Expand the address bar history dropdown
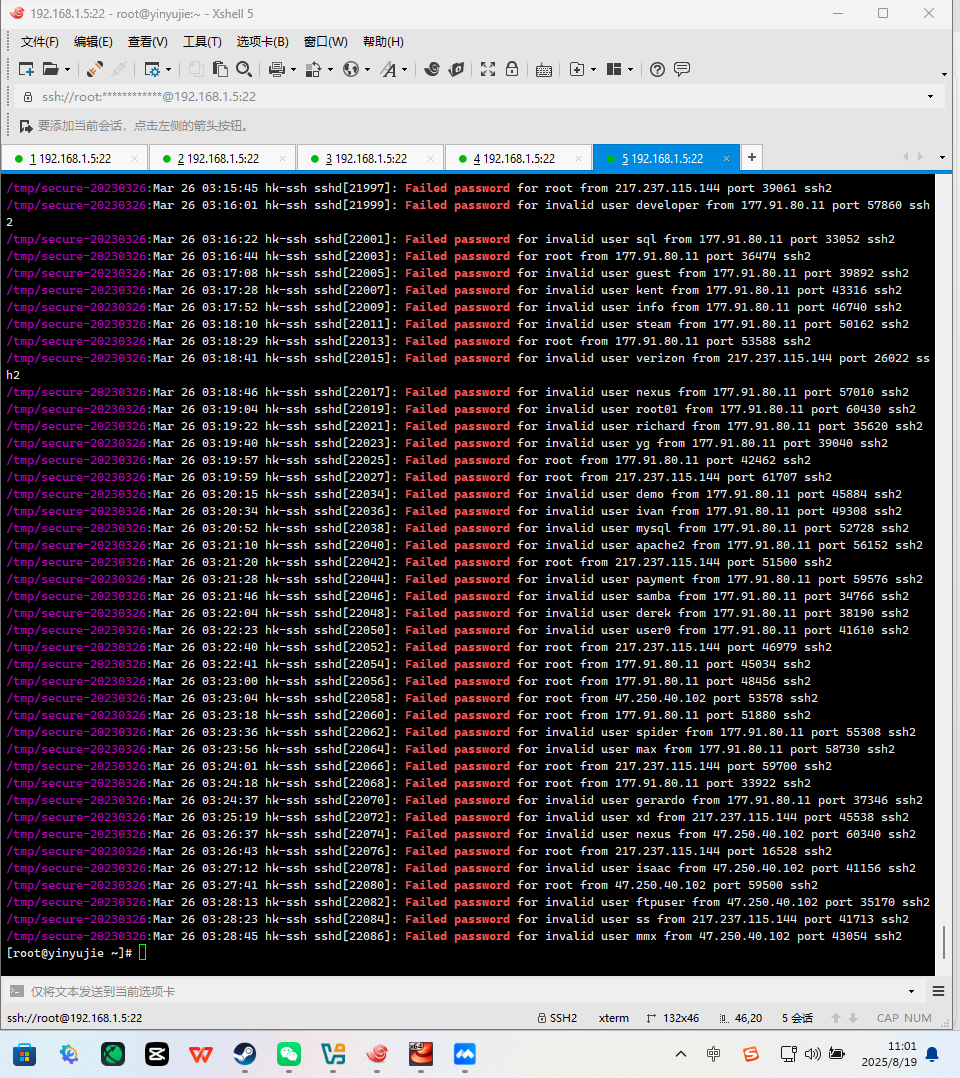The image size is (960, 1078). pos(930,97)
